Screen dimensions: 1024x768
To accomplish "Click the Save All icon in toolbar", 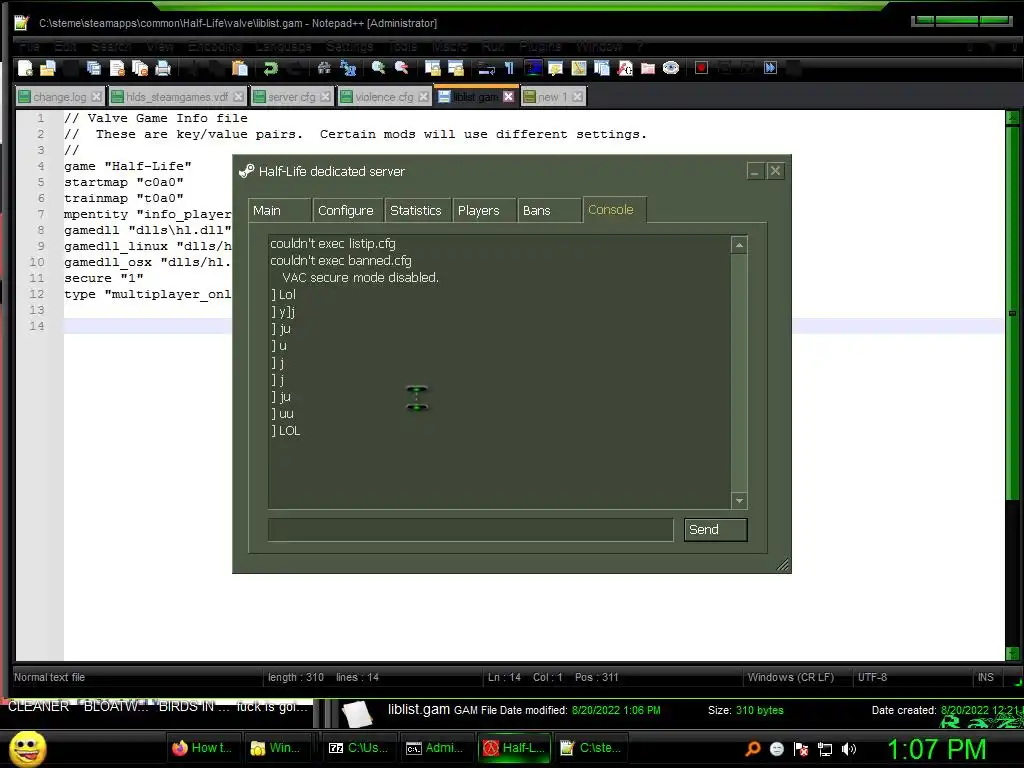I will 93,68.
